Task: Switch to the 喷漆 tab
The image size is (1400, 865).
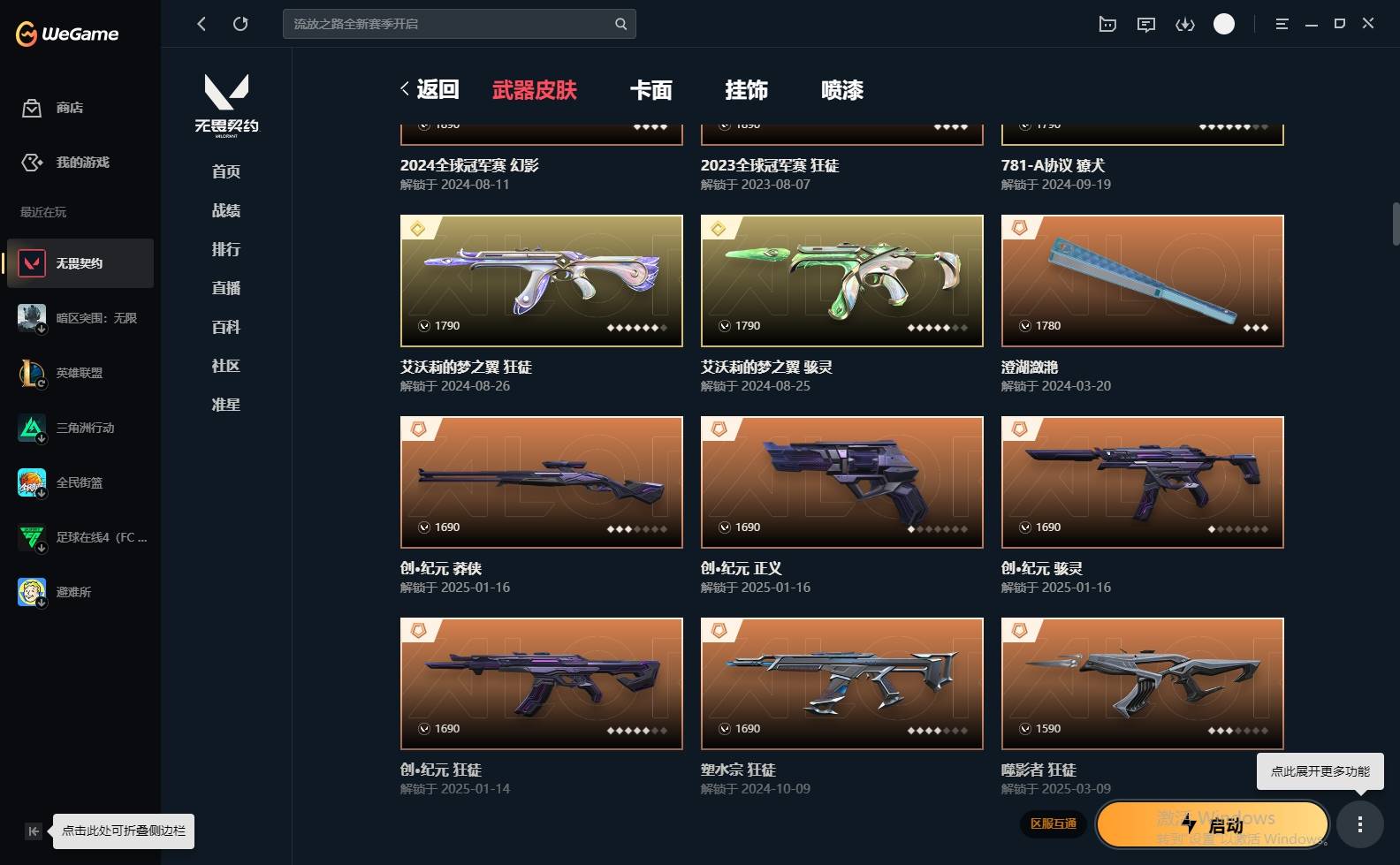Action: (x=842, y=90)
